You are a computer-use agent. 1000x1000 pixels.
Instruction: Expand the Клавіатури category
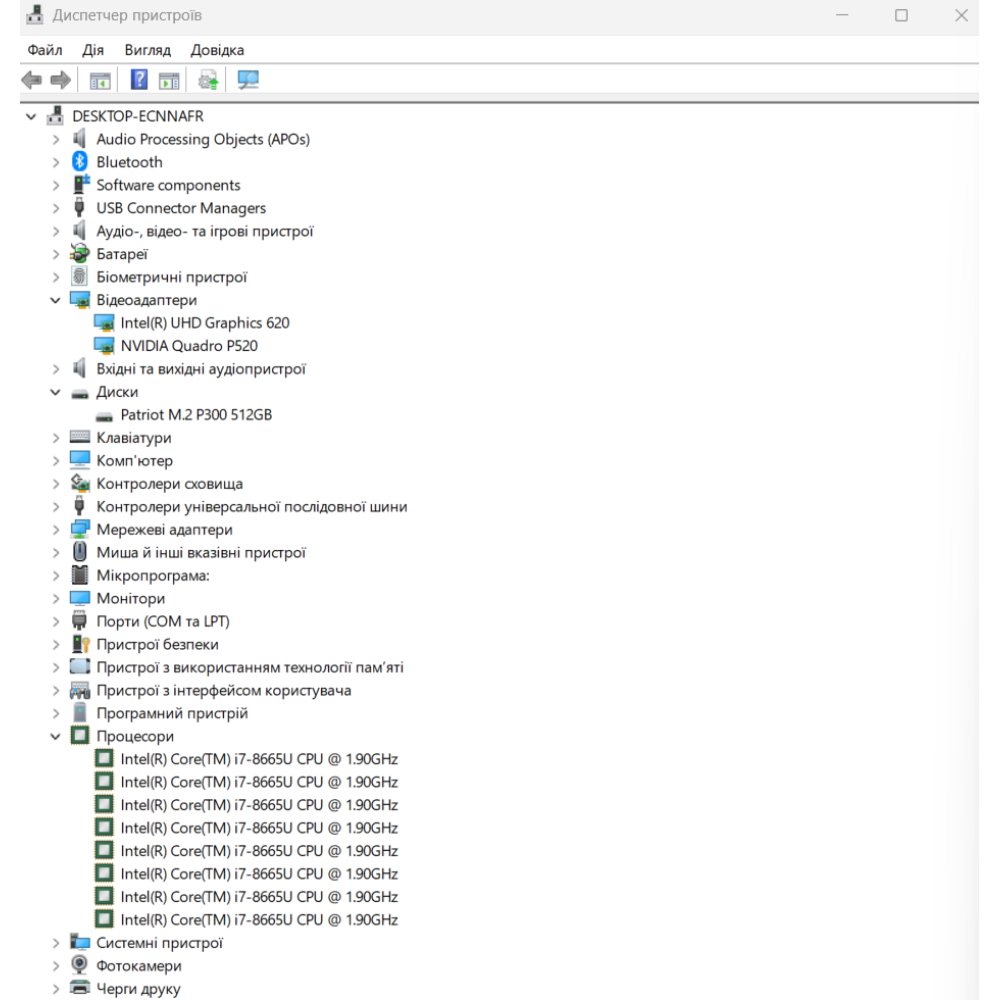57,438
